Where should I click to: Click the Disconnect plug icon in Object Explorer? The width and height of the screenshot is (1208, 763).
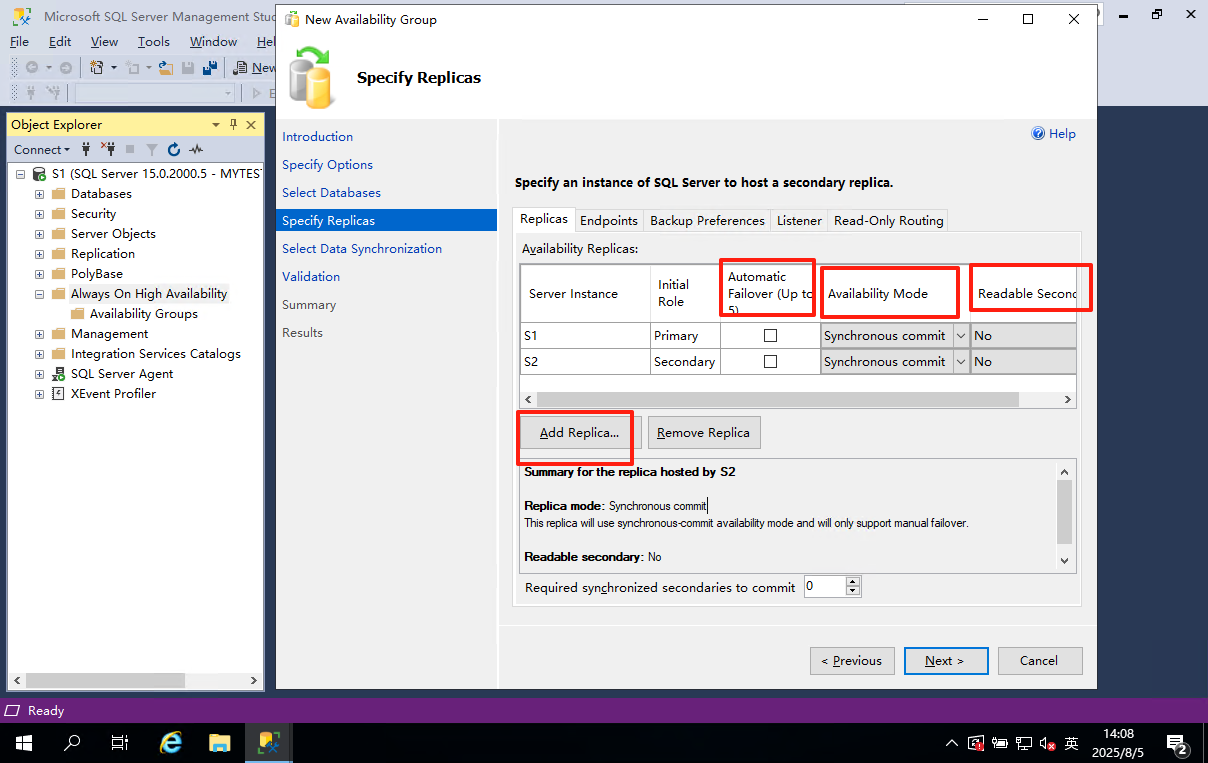pos(108,149)
